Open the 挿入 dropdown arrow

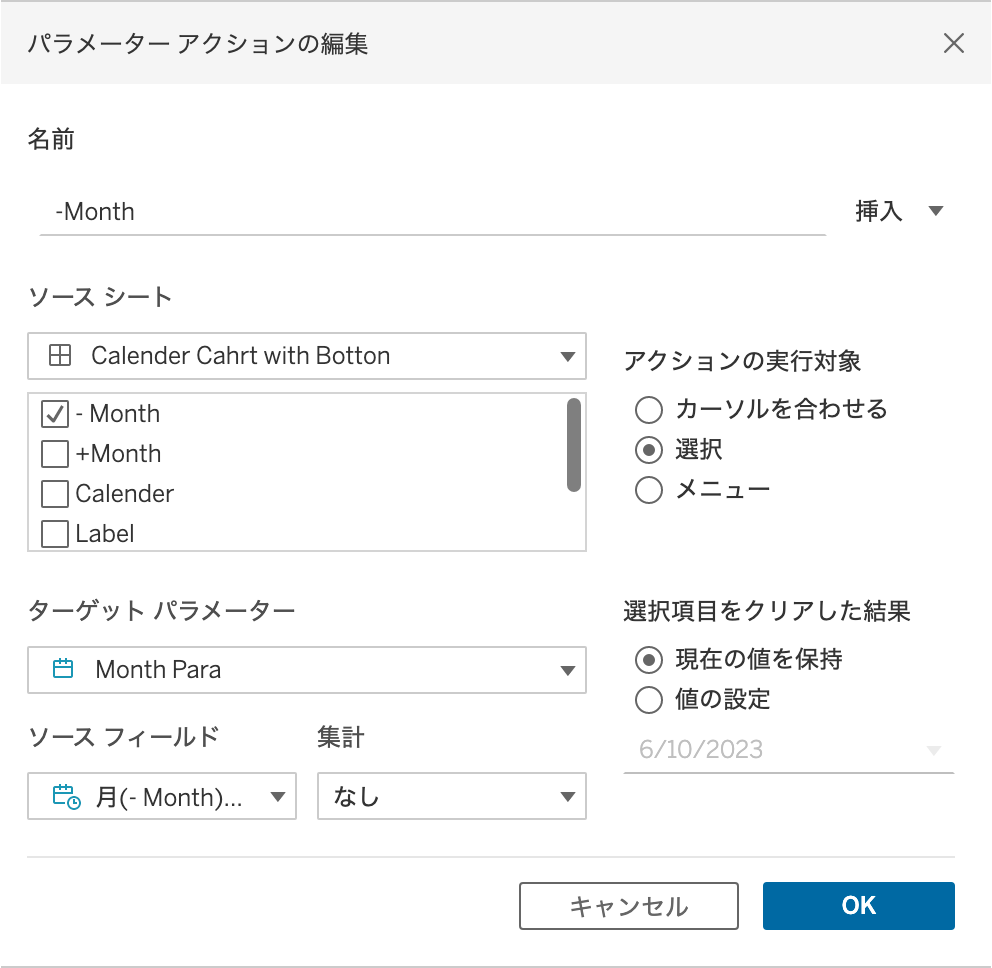coord(935,211)
